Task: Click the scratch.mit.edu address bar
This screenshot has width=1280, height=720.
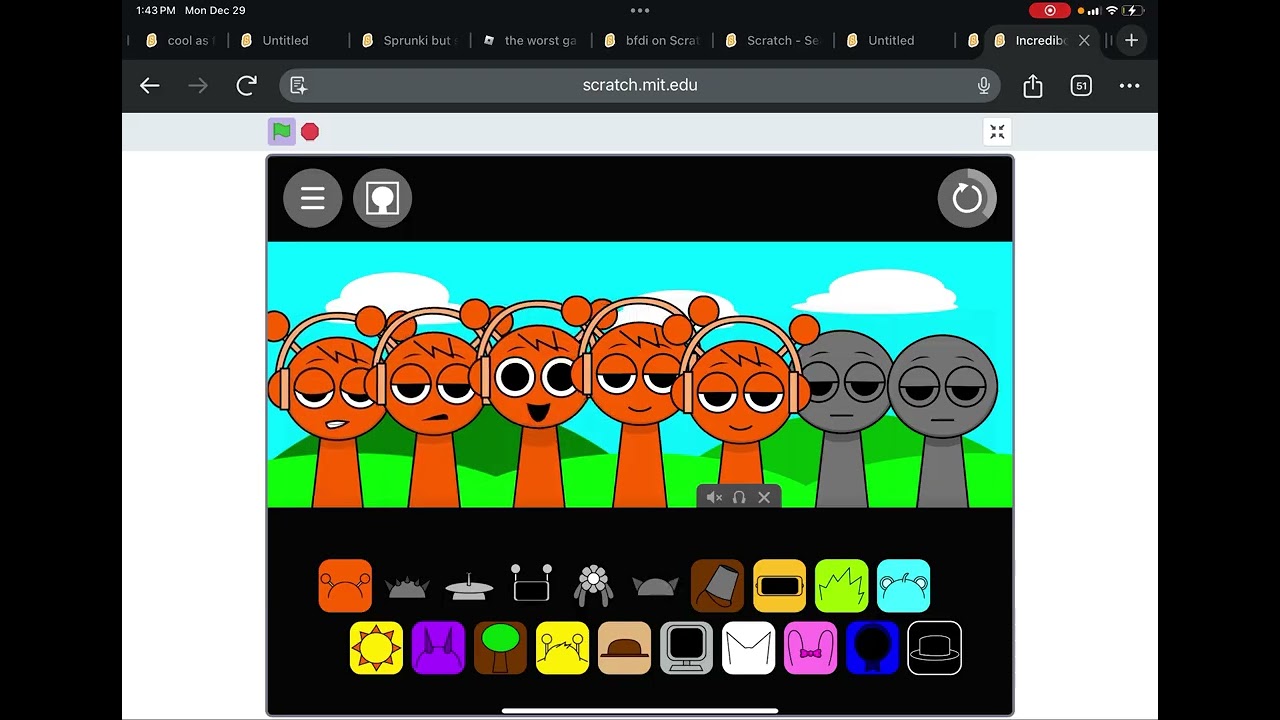Action: coord(640,86)
